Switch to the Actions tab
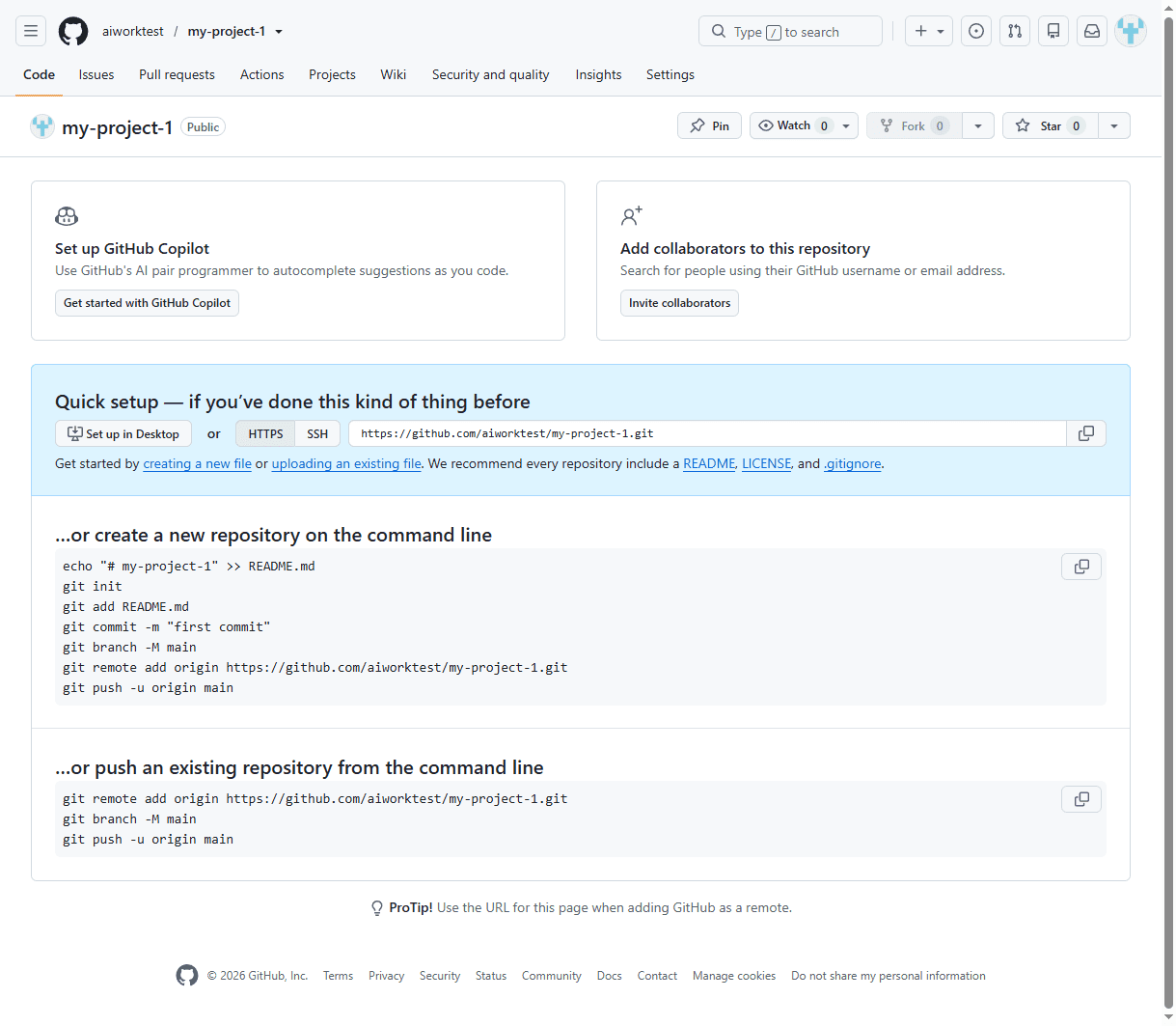 pos(262,74)
